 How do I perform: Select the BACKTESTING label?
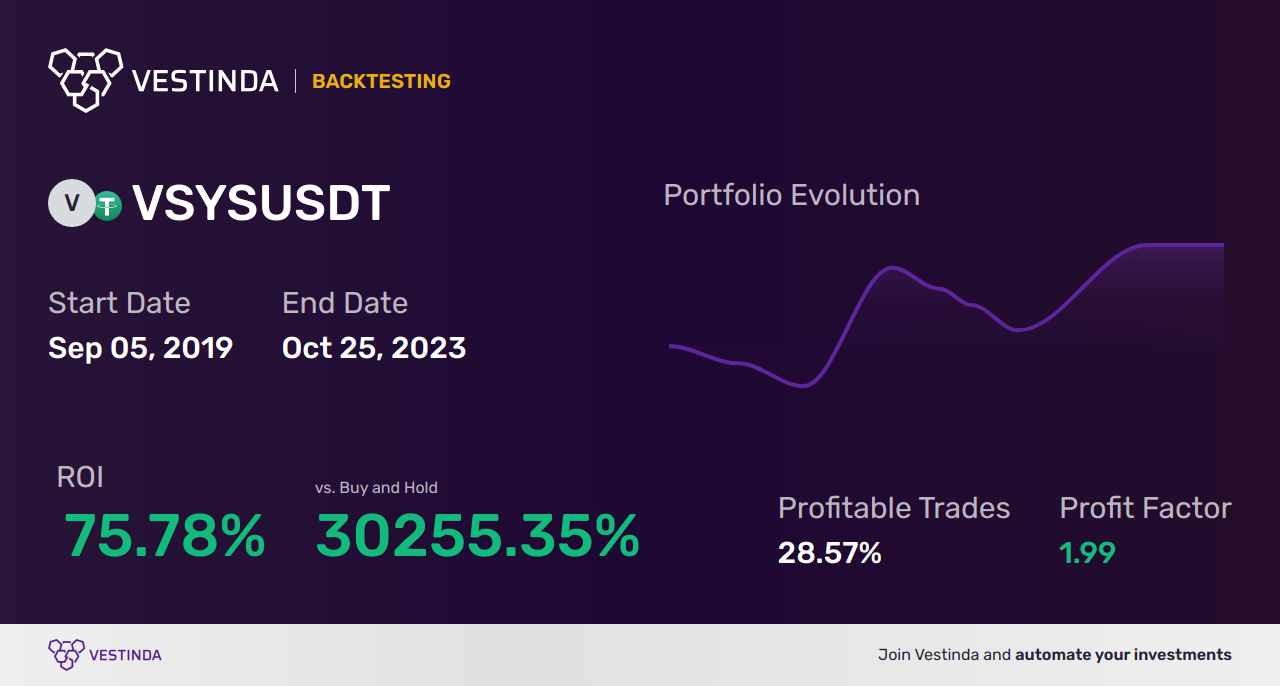381,81
